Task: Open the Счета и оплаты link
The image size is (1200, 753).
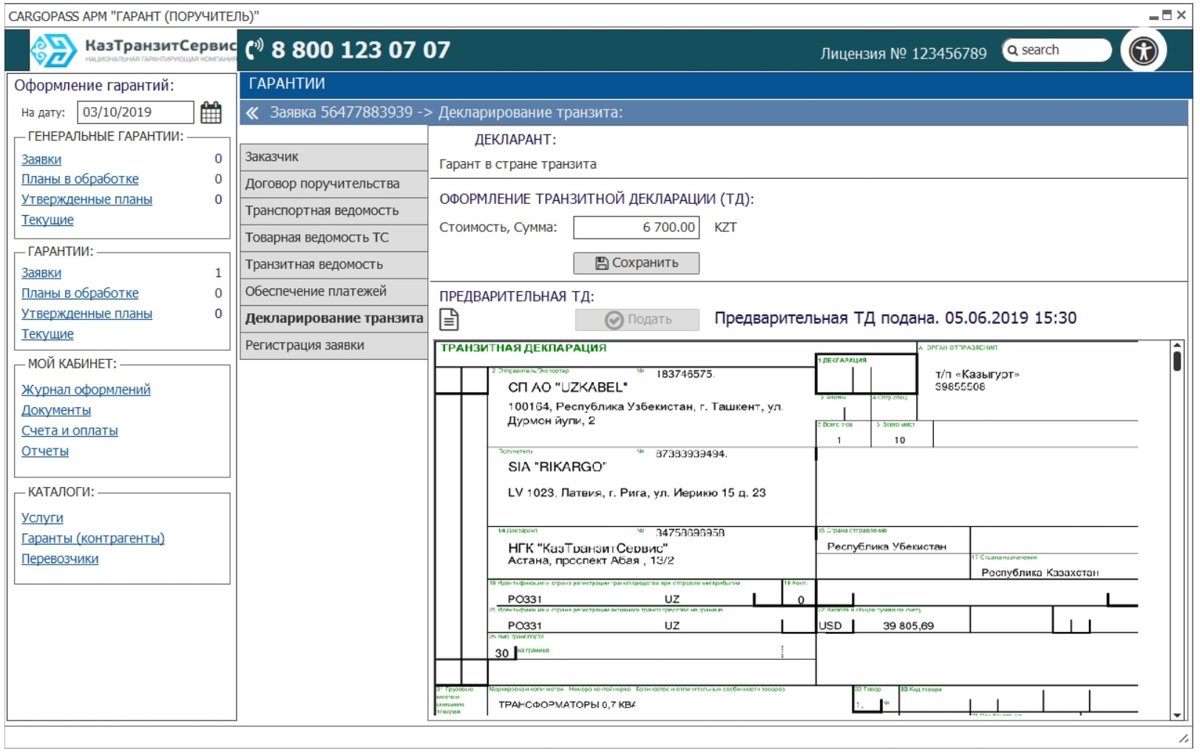Action: point(70,431)
